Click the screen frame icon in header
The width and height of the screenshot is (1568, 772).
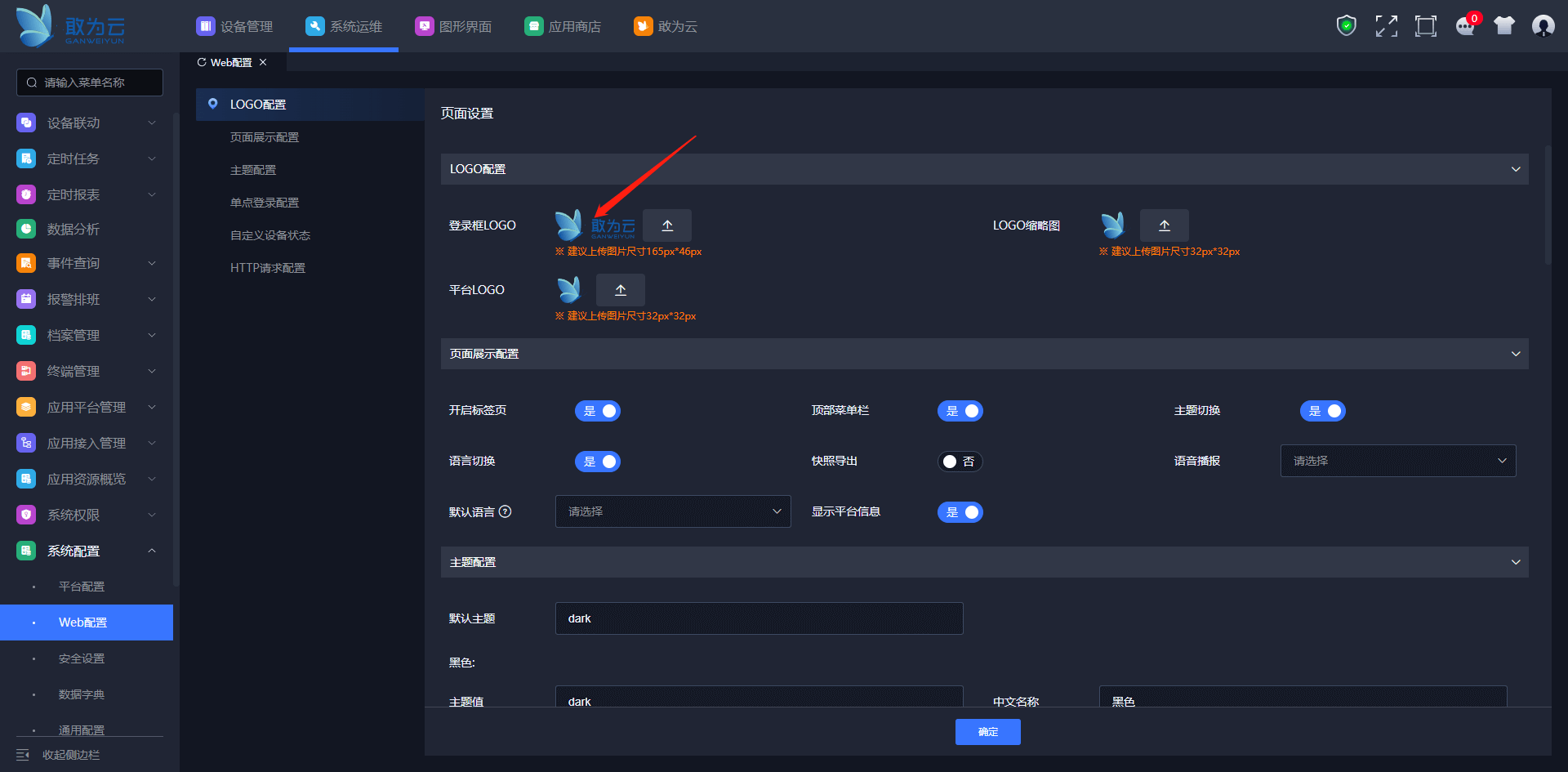pos(1426,26)
